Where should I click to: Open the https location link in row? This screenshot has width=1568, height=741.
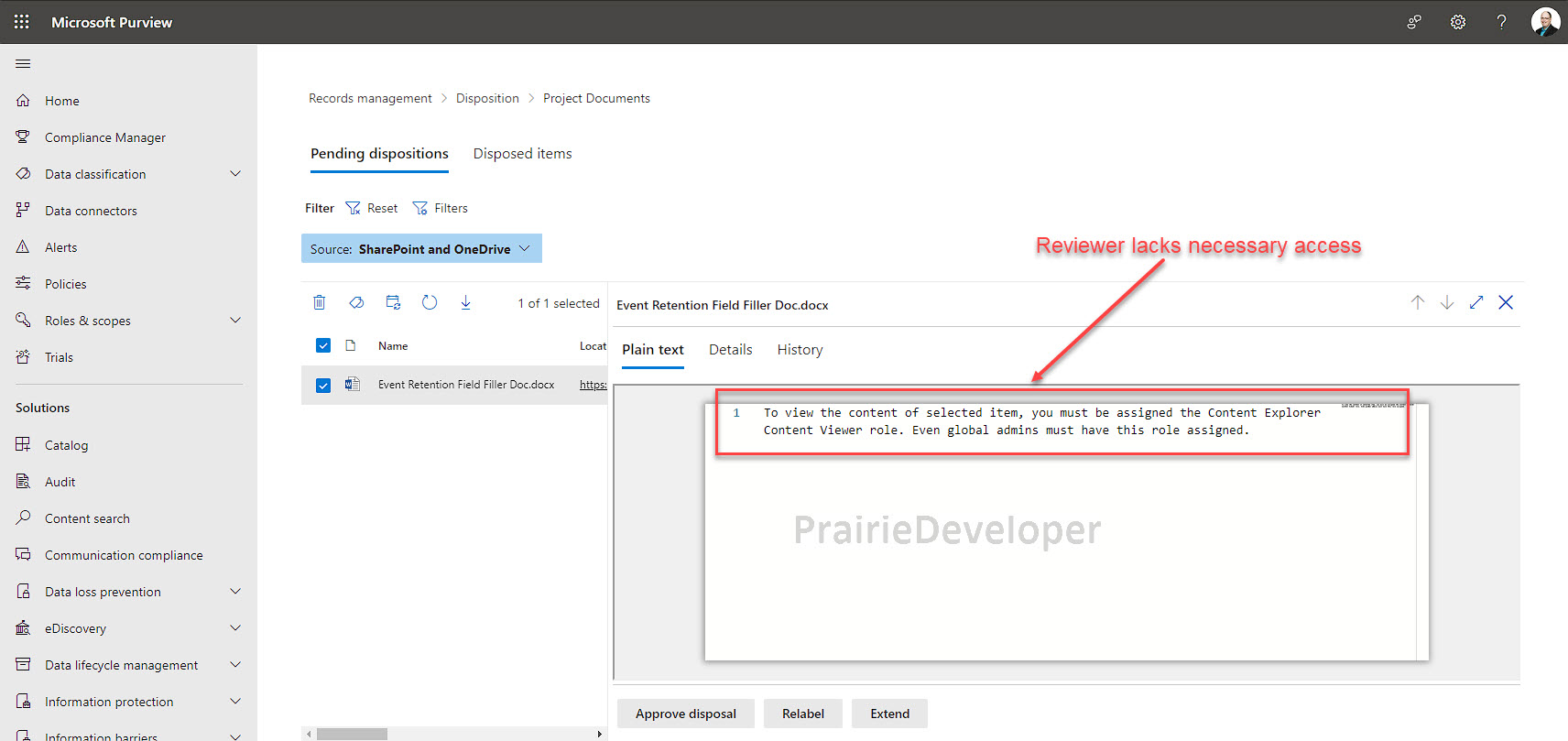593,385
